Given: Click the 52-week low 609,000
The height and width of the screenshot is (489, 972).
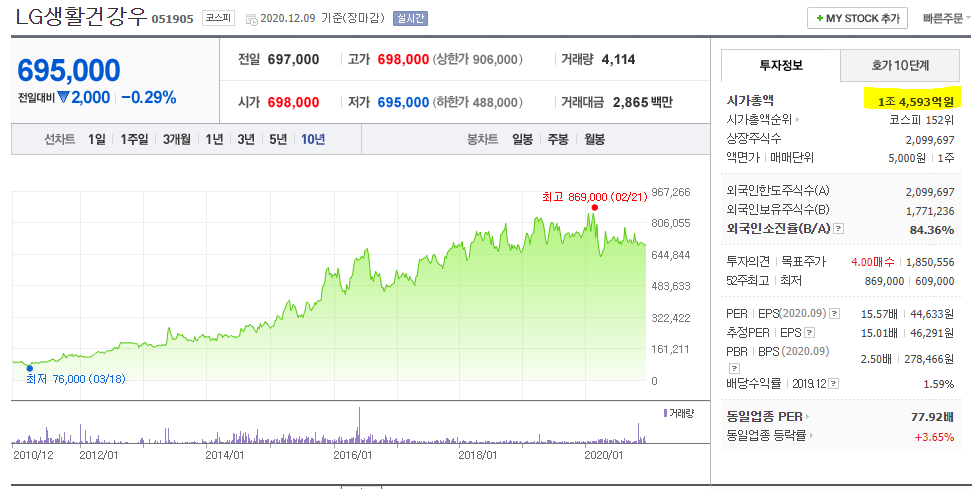Looking at the screenshot, I should coord(935,281).
